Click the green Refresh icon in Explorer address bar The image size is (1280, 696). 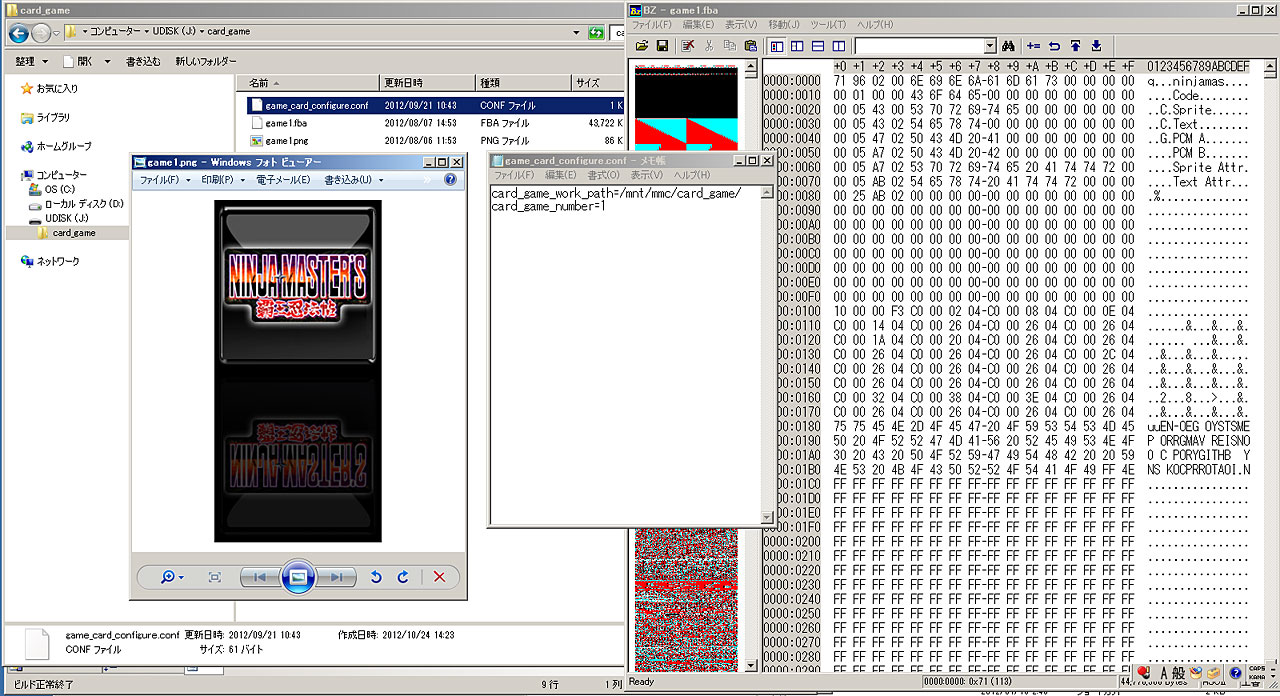click(598, 32)
